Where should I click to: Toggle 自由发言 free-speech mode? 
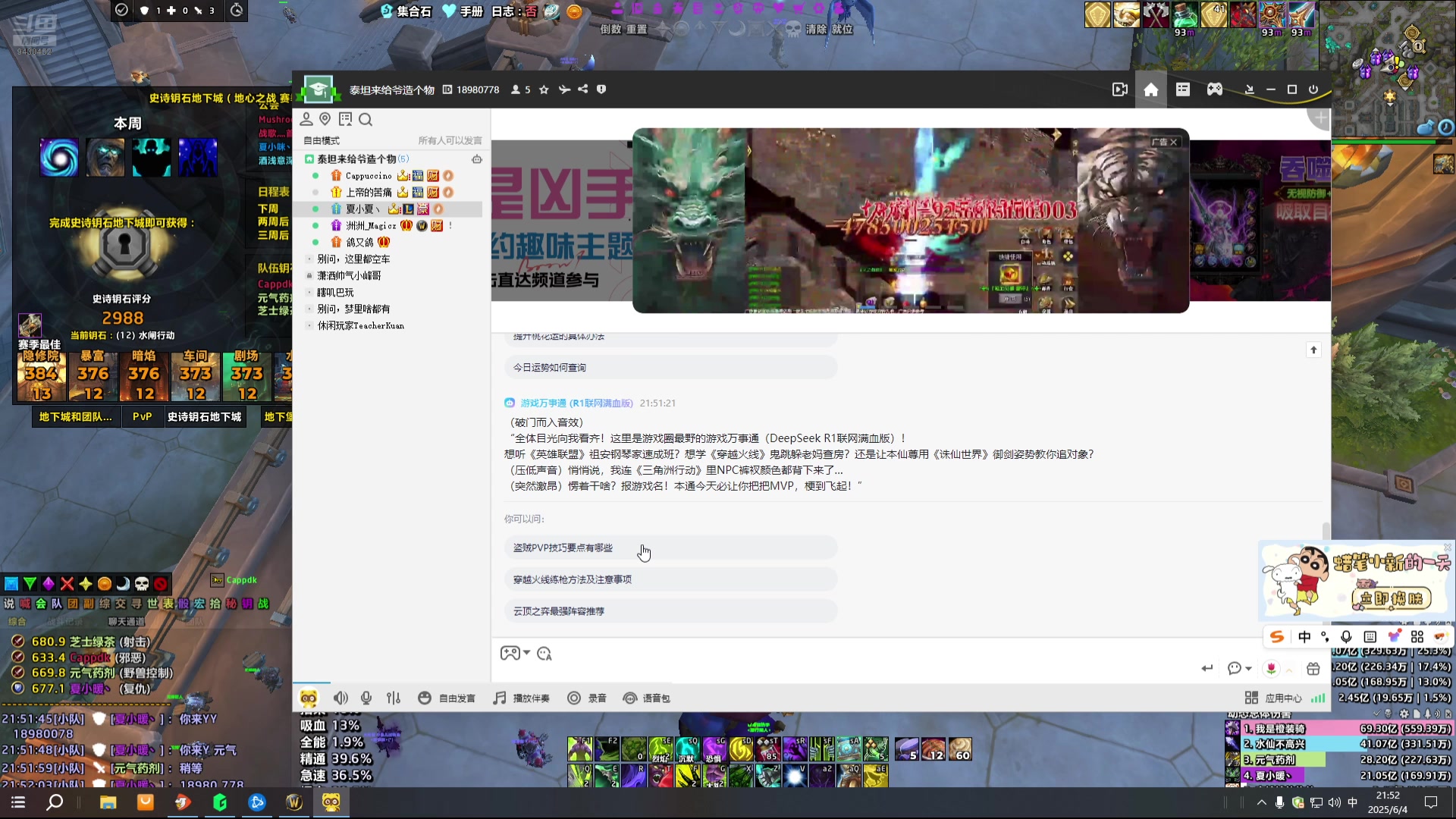point(447,698)
